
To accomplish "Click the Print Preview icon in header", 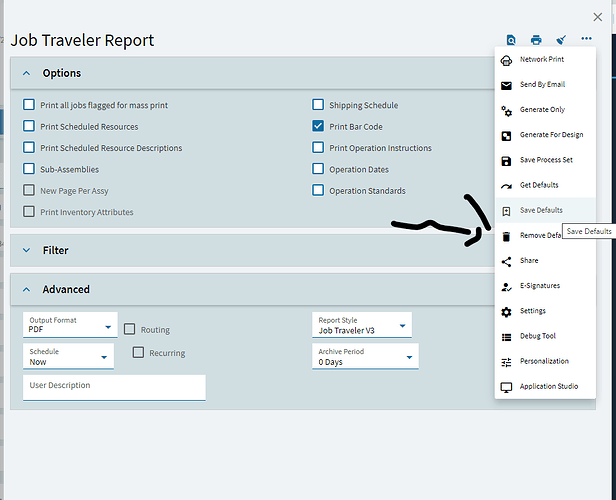I will pos(511,40).
